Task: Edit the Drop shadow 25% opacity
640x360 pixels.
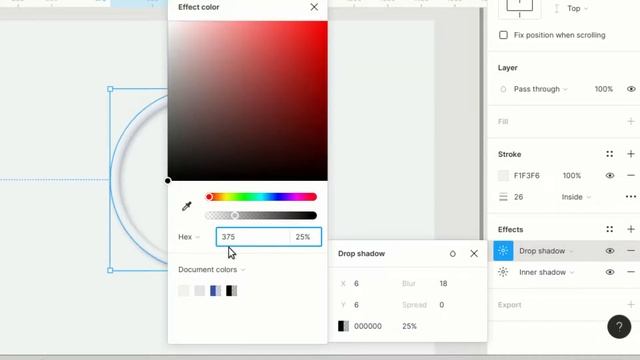Action: pos(409,326)
